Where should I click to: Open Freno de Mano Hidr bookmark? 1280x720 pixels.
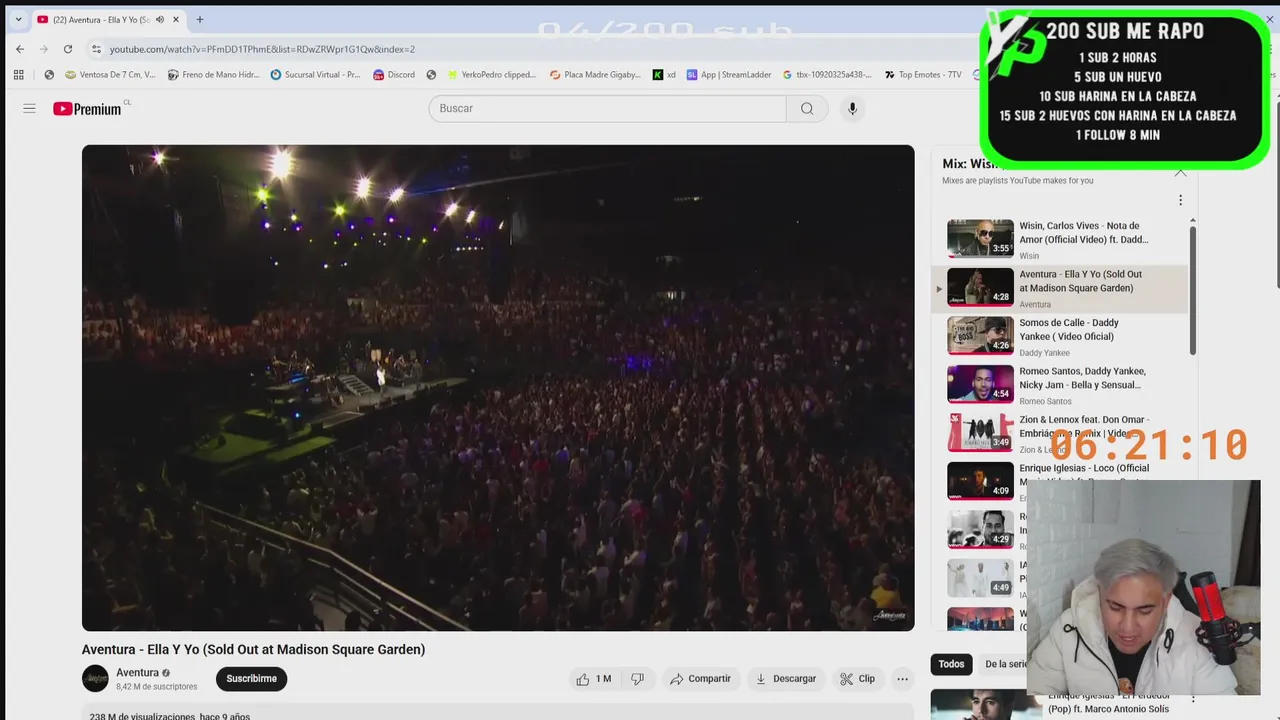click(x=214, y=75)
